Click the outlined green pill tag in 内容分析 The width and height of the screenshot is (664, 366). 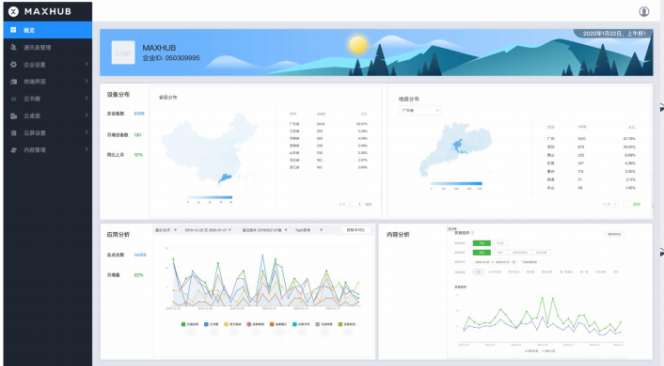click(x=479, y=272)
